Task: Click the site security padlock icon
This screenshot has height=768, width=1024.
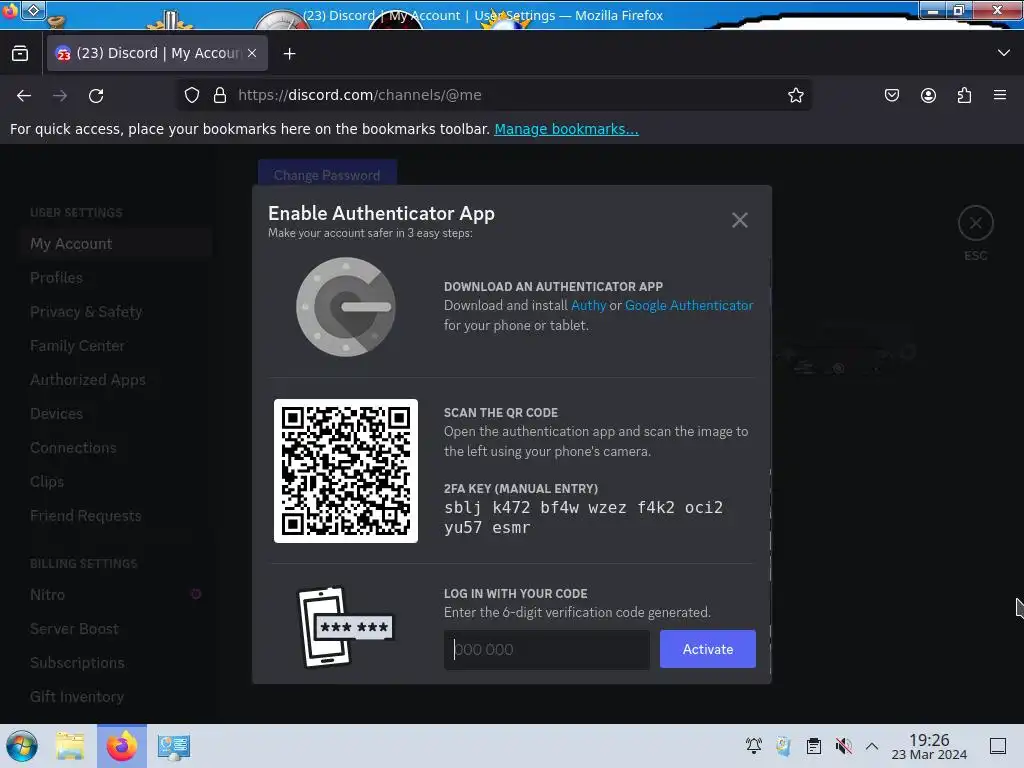Action: pos(220,95)
